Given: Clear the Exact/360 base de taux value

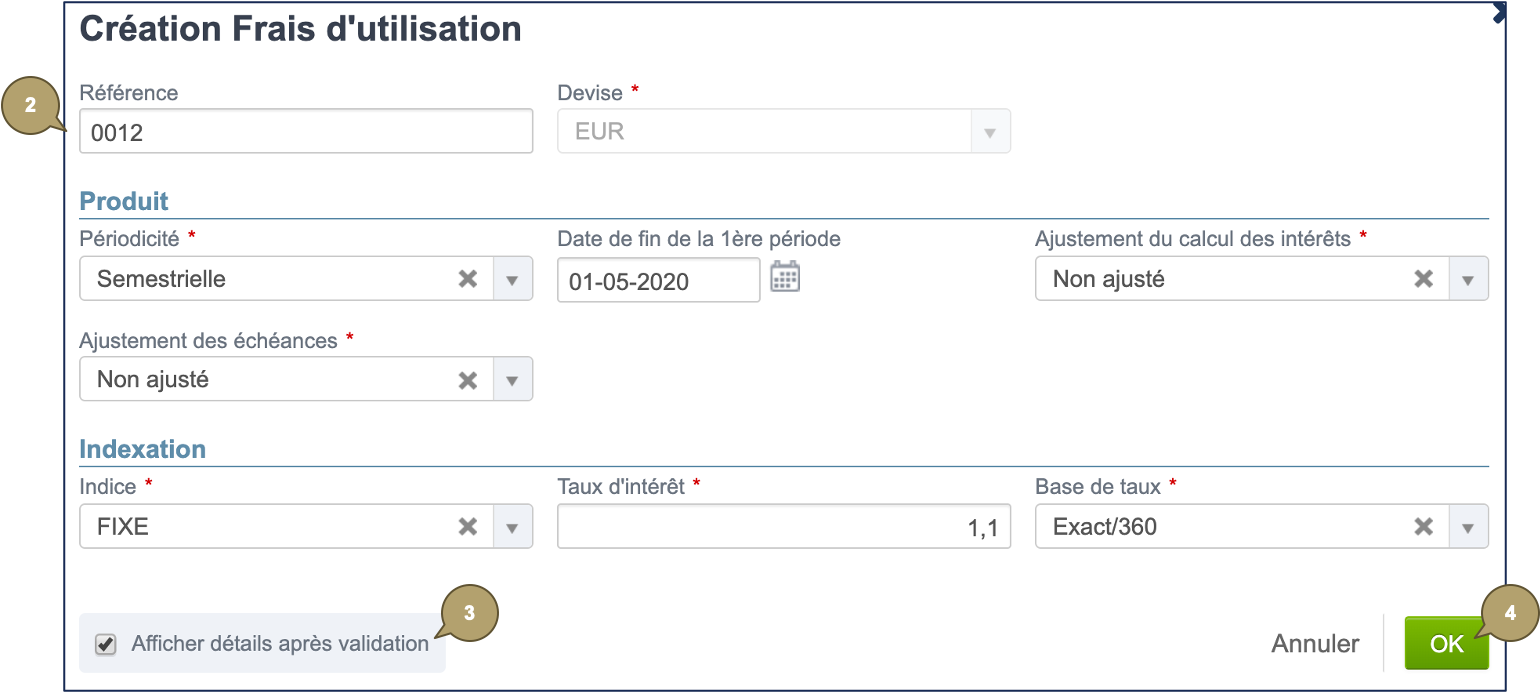Looking at the screenshot, I should tap(1423, 526).
